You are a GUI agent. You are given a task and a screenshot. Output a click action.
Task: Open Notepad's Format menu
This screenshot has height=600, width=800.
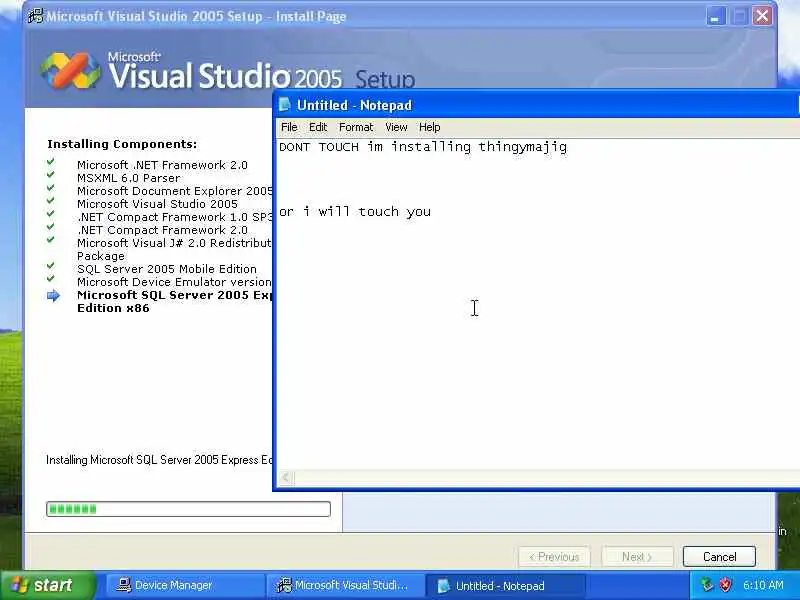(x=356, y=127)
